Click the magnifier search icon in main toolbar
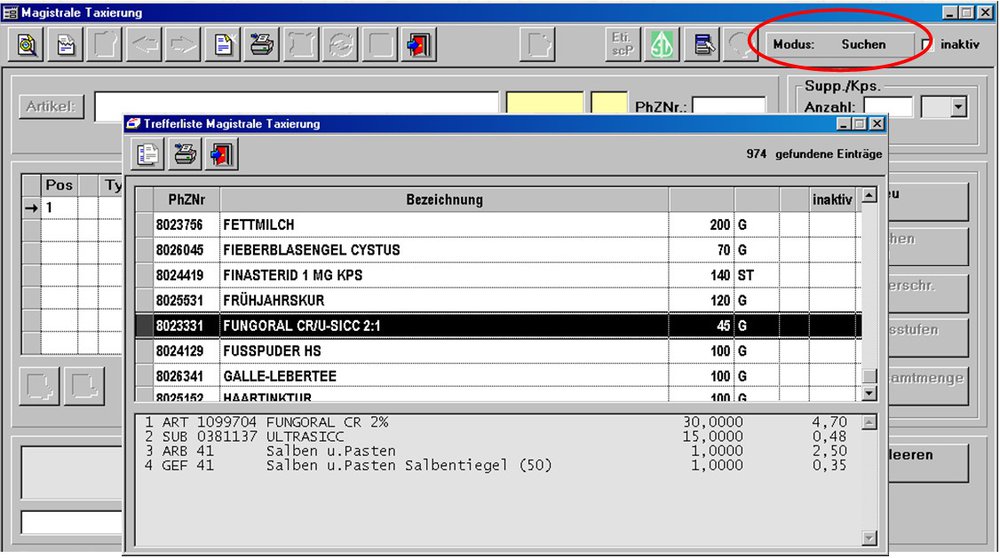Image resolution: width=1000 pixels, height=558 pixels. (x=27, y=45)
